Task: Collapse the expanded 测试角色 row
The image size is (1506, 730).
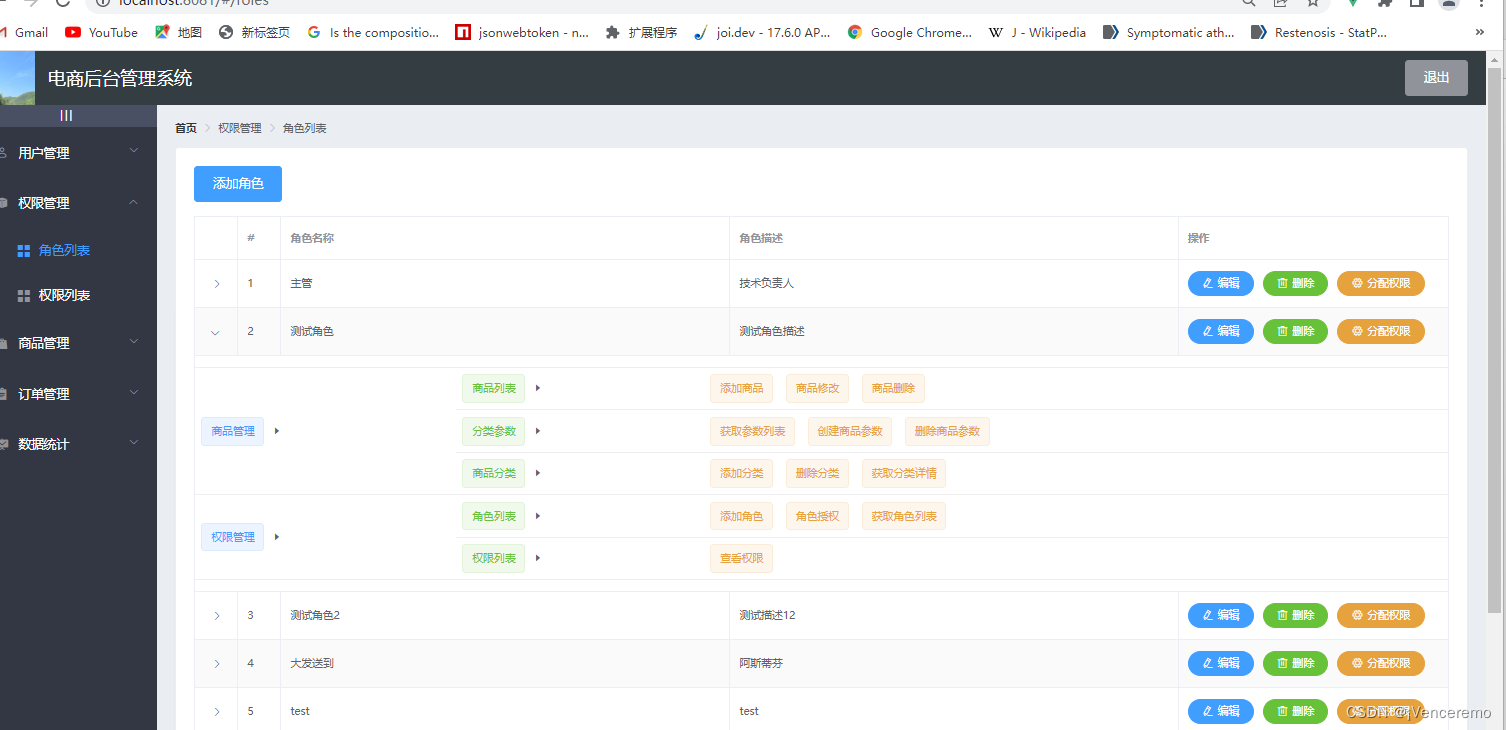Action: 216,331
